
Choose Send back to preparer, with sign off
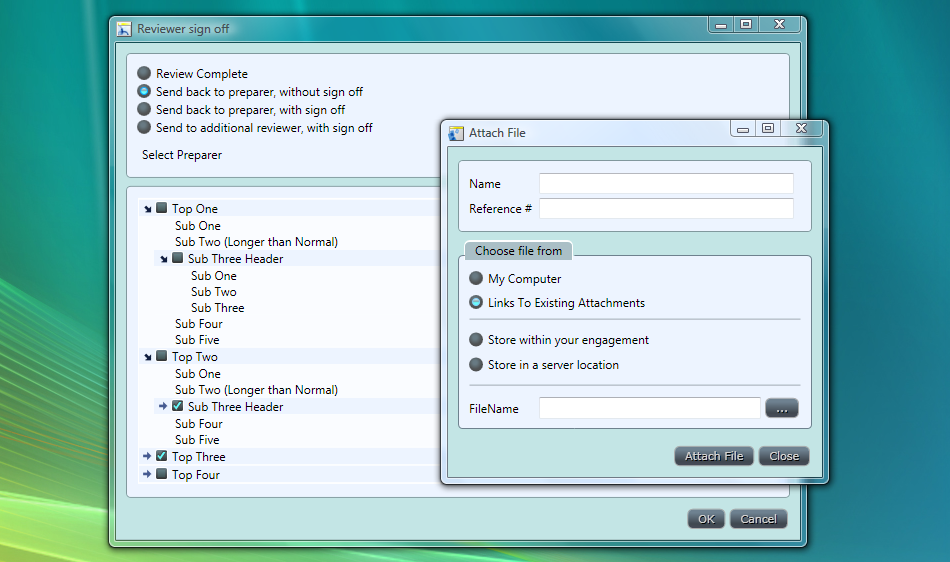click(x=145, y=109)
